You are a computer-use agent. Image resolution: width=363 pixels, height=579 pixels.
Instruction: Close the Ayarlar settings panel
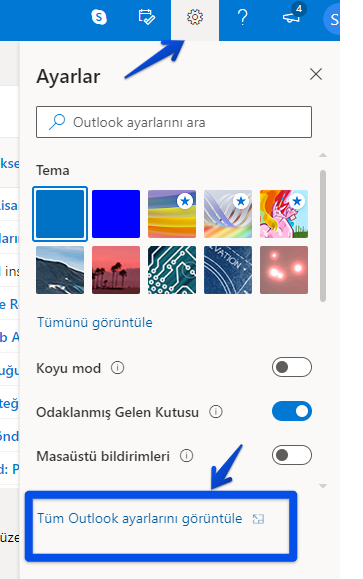[316, 74]
